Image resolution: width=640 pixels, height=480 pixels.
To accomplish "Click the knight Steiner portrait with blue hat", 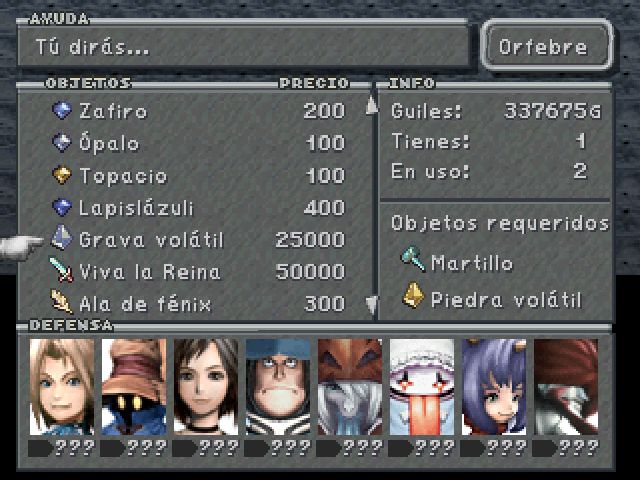I will point(278,387).
